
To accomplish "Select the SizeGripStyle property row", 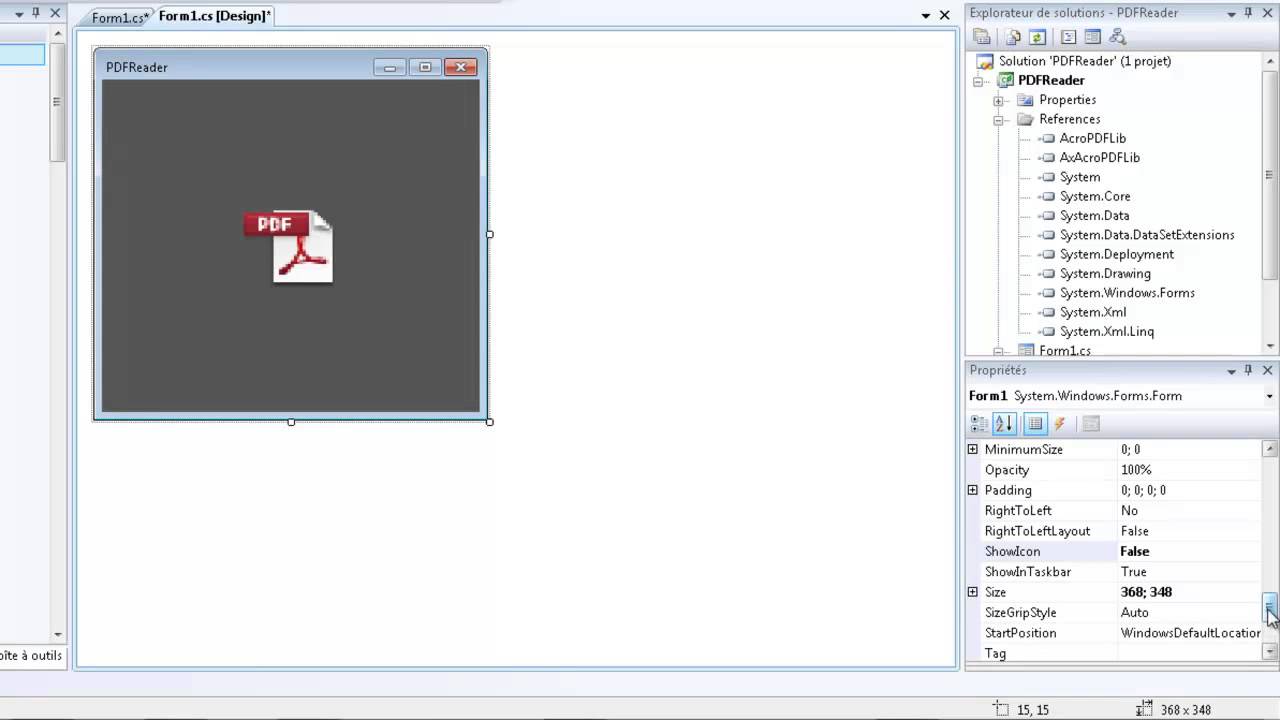I will [1114, 613].
